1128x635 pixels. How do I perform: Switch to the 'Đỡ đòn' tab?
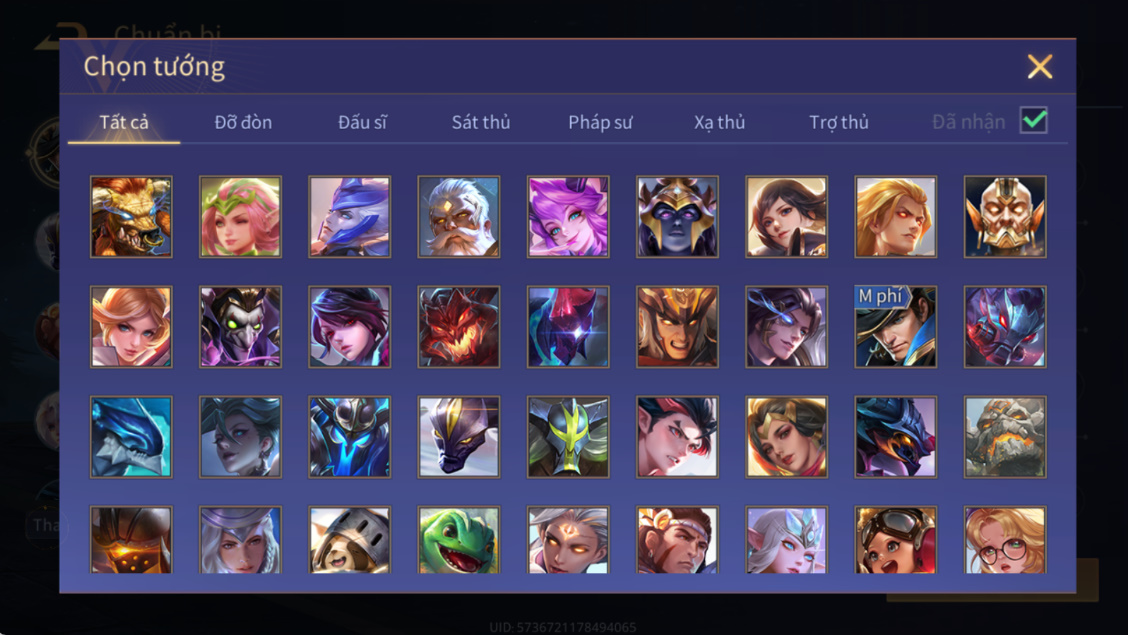[243, 122]
